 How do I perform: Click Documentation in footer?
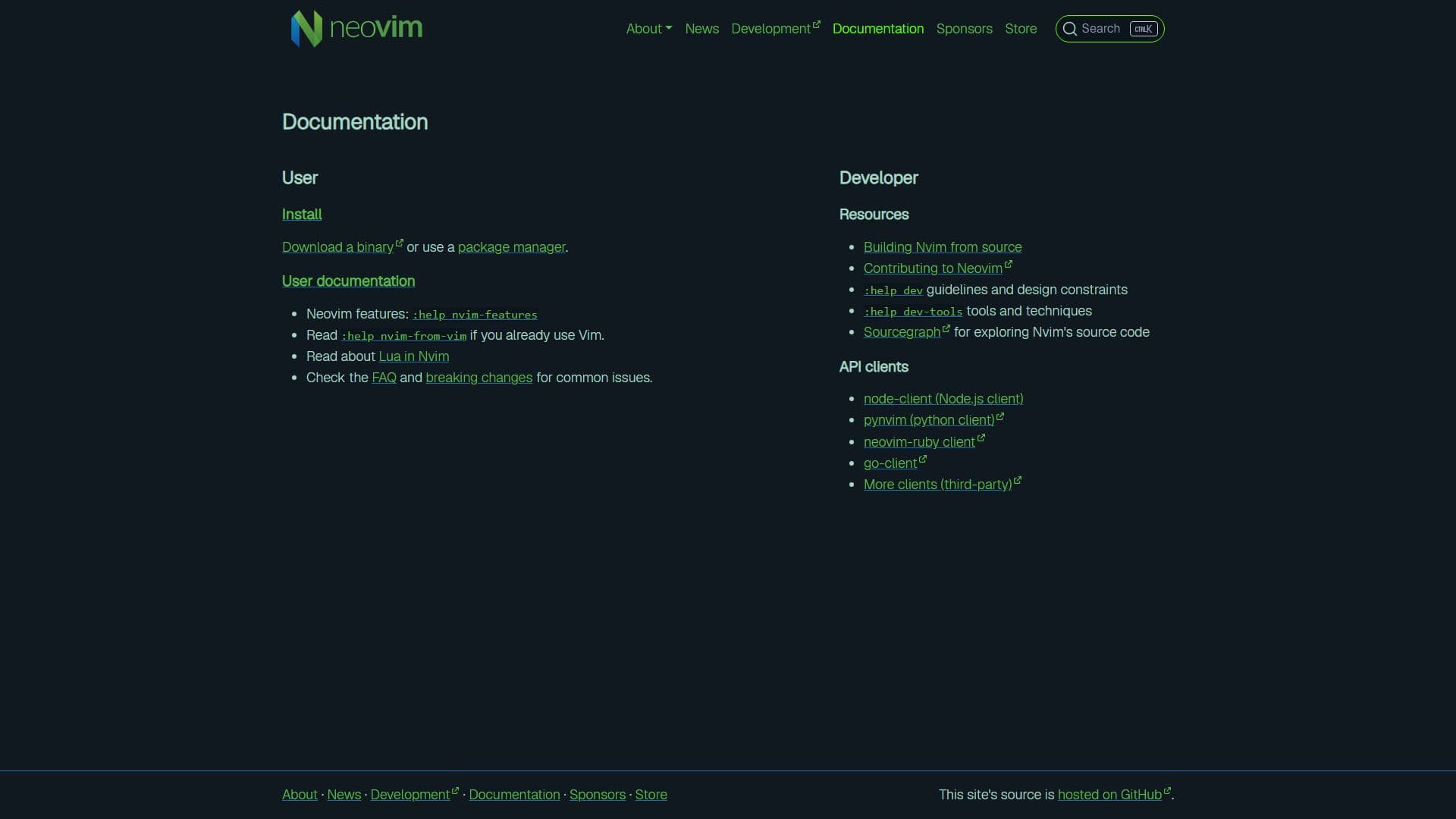pos(514,795)
